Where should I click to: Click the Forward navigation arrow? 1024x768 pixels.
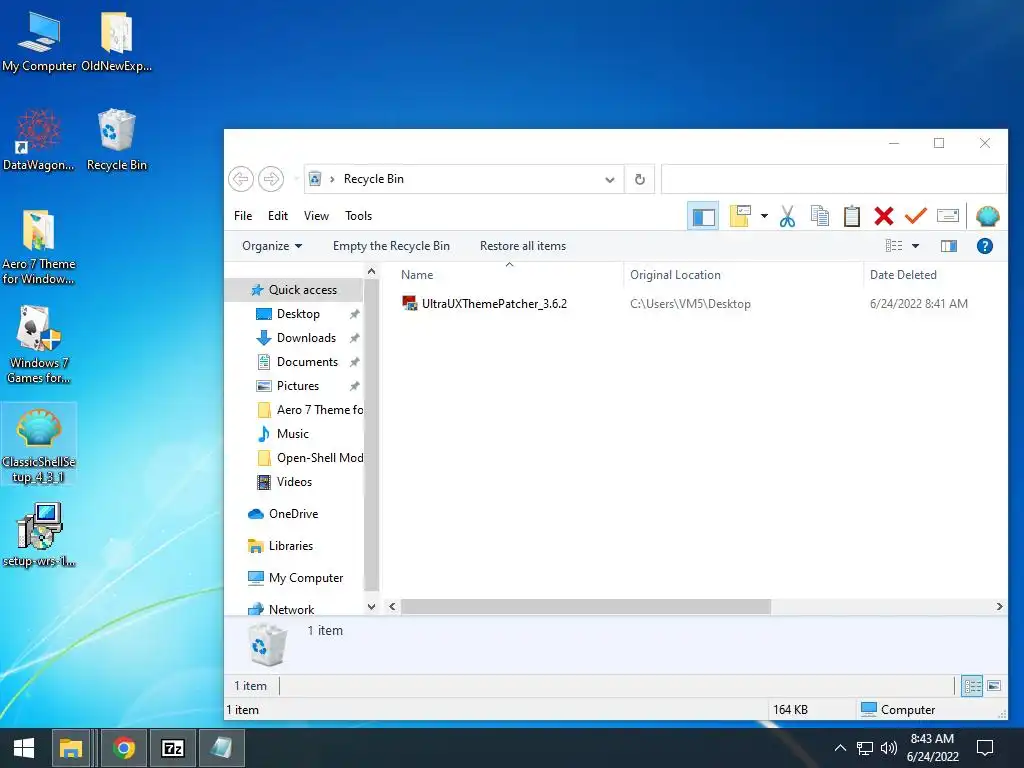pos(271,179)
